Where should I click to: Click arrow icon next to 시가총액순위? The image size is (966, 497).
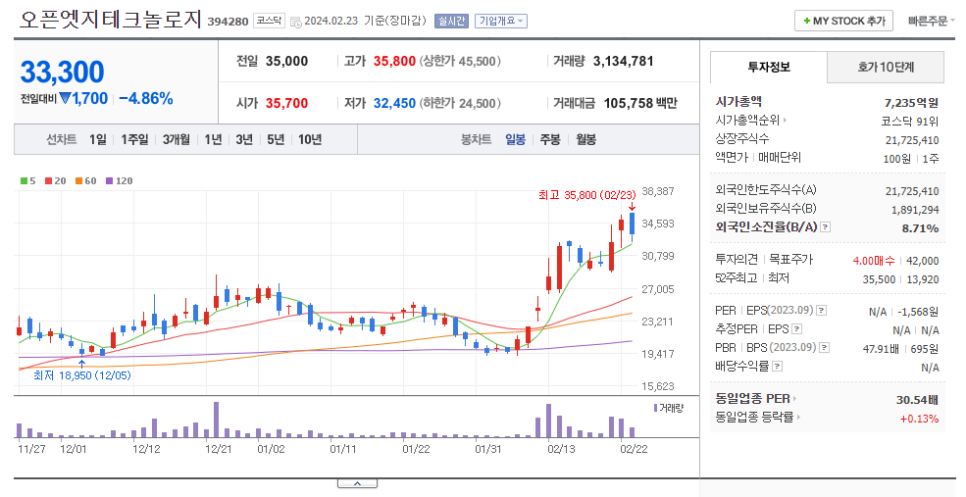pos(785,121)
